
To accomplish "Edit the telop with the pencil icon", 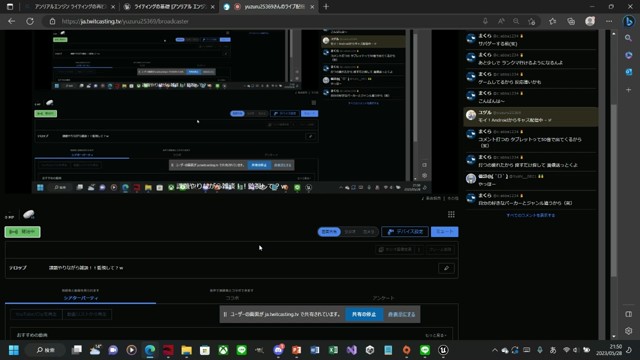I will click(446, 268).
